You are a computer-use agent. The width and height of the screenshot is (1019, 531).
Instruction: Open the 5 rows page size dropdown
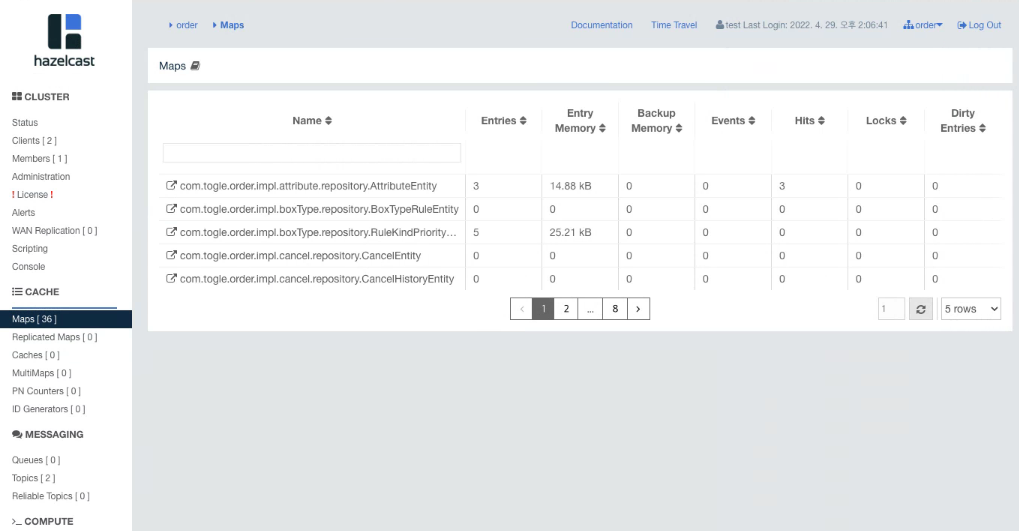pos(971,309)
